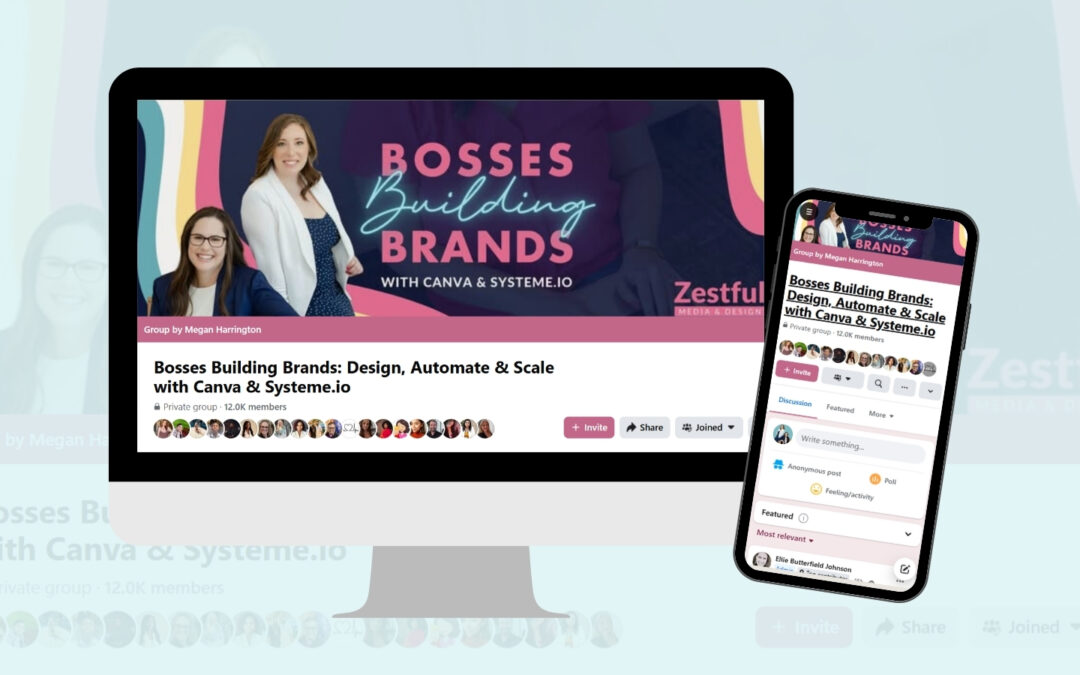Click the lock Private group label on monitor

tap(185, 407)
